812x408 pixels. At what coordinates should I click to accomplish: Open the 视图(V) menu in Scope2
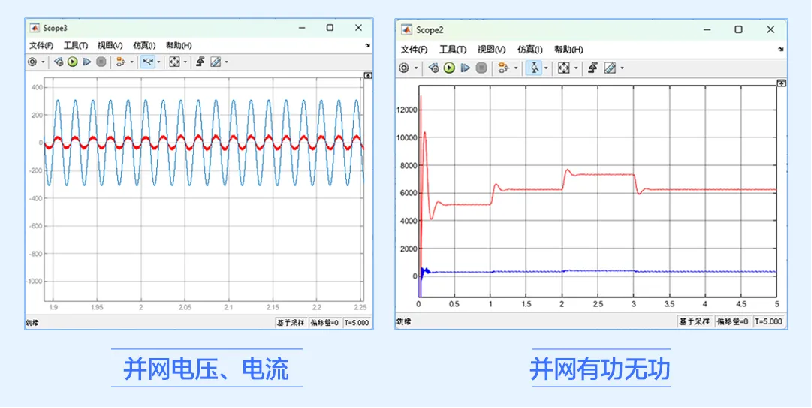coord(491,50)
